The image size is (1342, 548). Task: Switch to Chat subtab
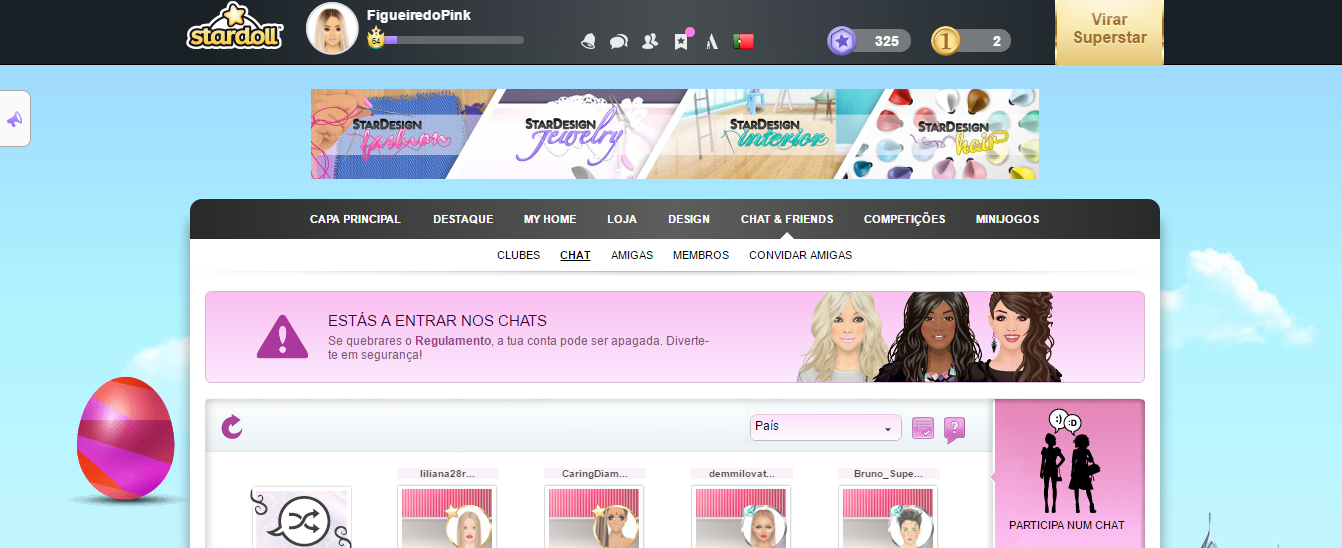click(575, 255)
